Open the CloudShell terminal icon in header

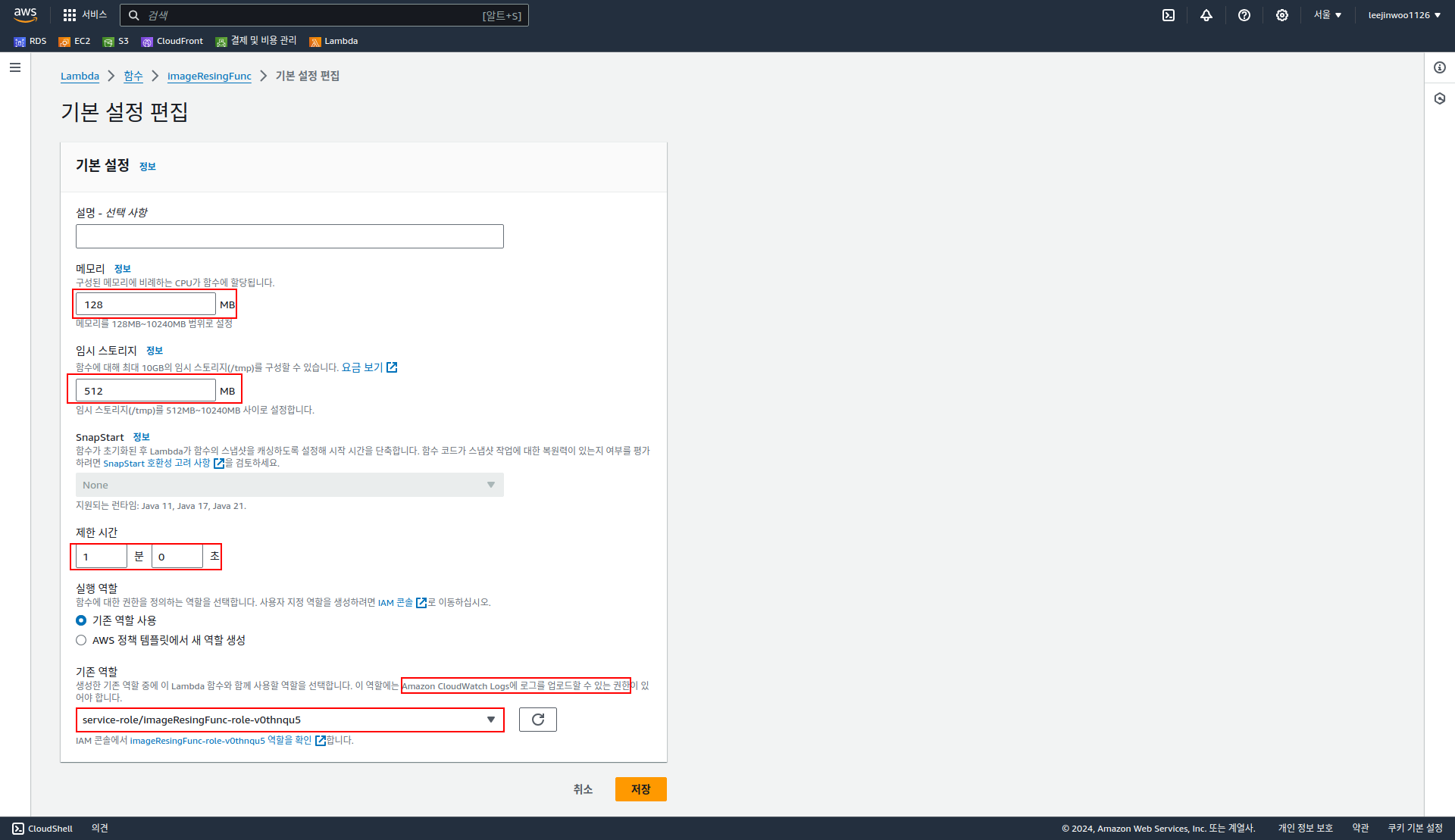(x=1169, y=15)
